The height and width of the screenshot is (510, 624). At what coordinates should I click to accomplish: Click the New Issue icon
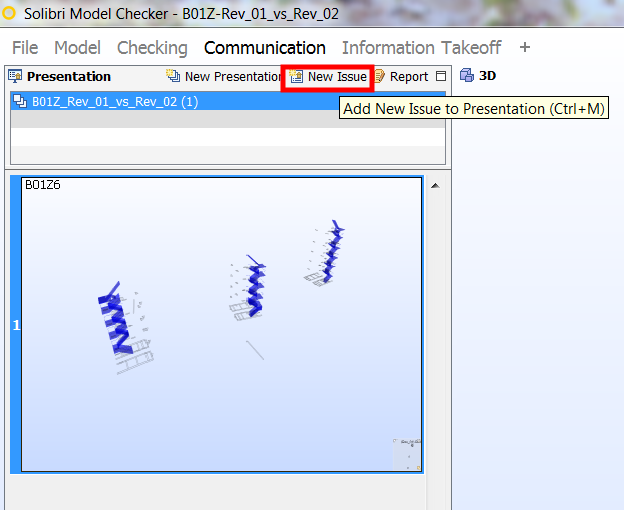(296, 76)
